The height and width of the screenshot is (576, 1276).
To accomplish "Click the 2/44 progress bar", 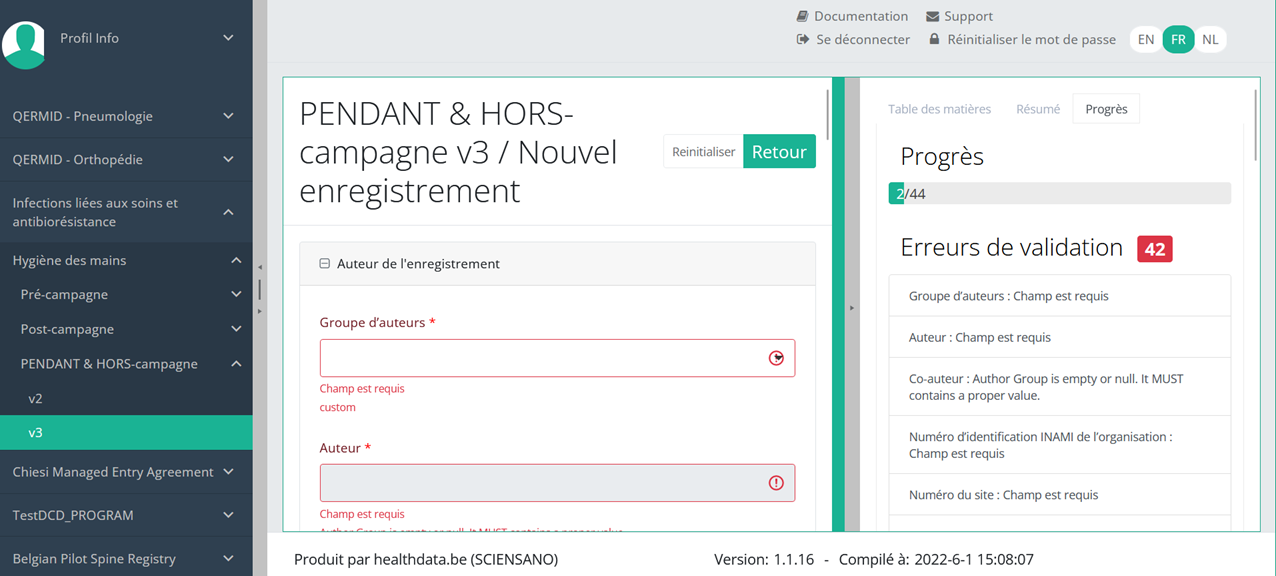I will (1059, 194).
